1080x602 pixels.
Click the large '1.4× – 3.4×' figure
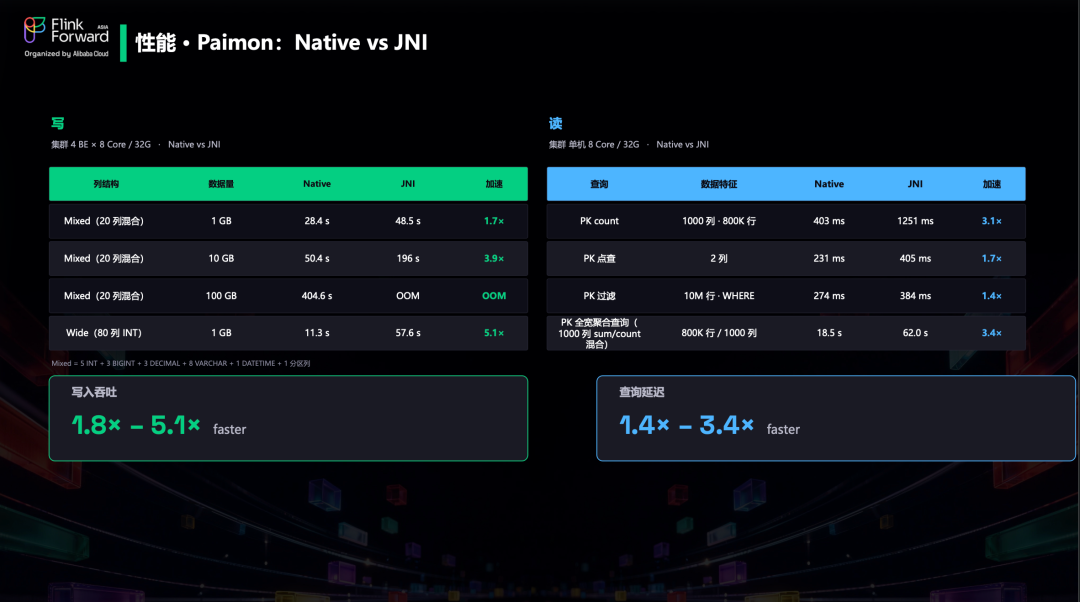tap(686, 425)
